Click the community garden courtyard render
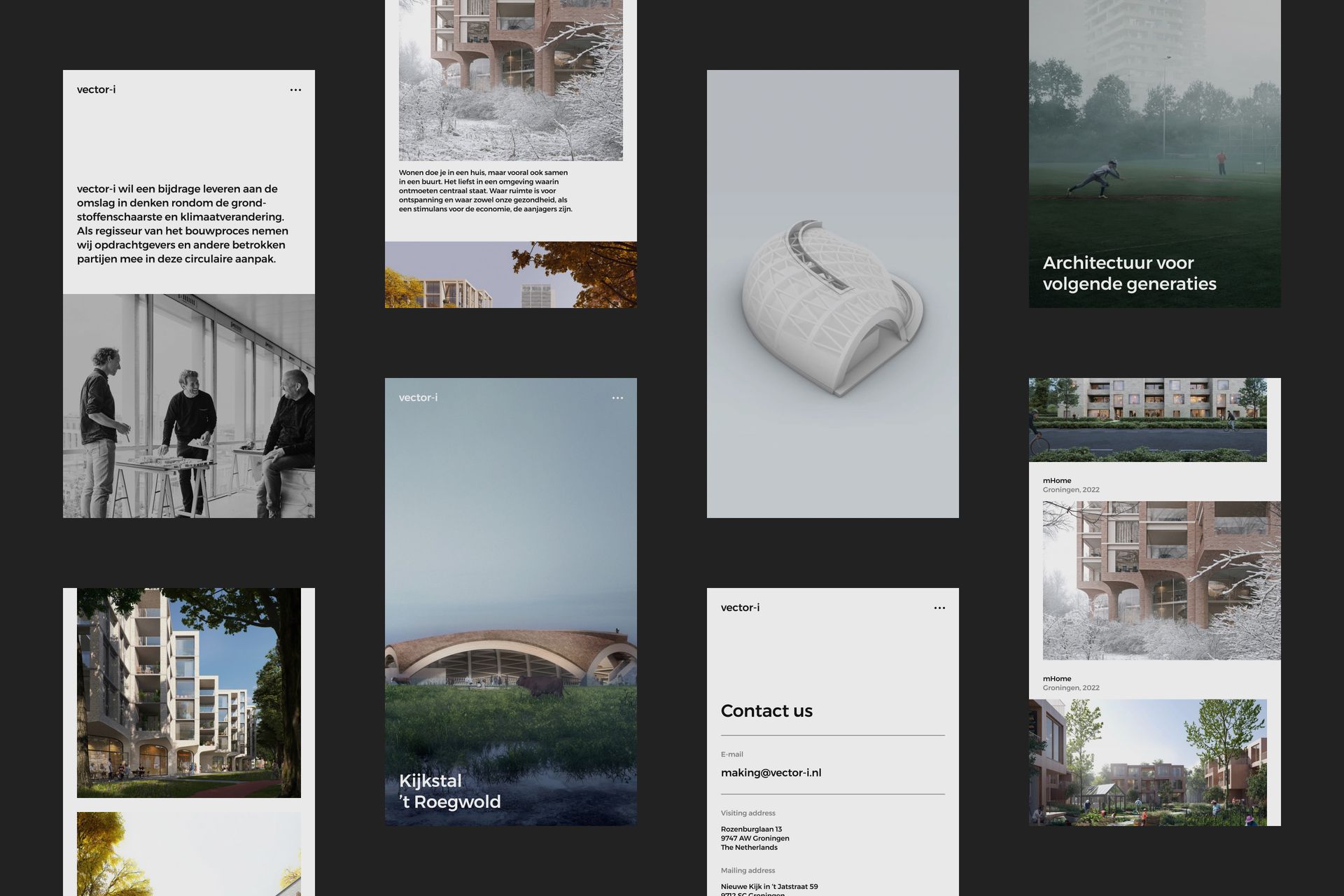The height and width of the screenshot is (896, 1344). [x=1148, y=763]
